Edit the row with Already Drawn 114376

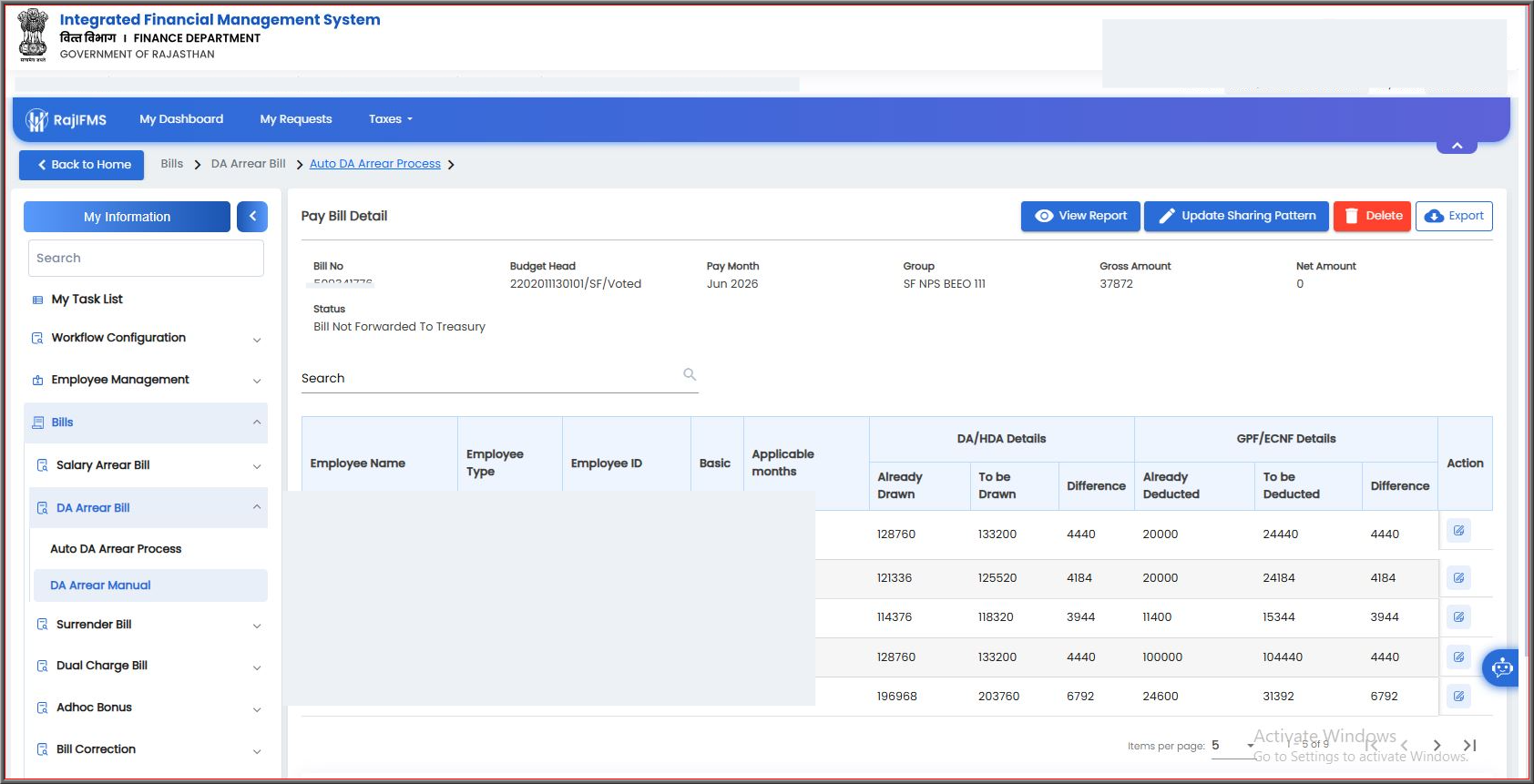tap(1458, 617)
